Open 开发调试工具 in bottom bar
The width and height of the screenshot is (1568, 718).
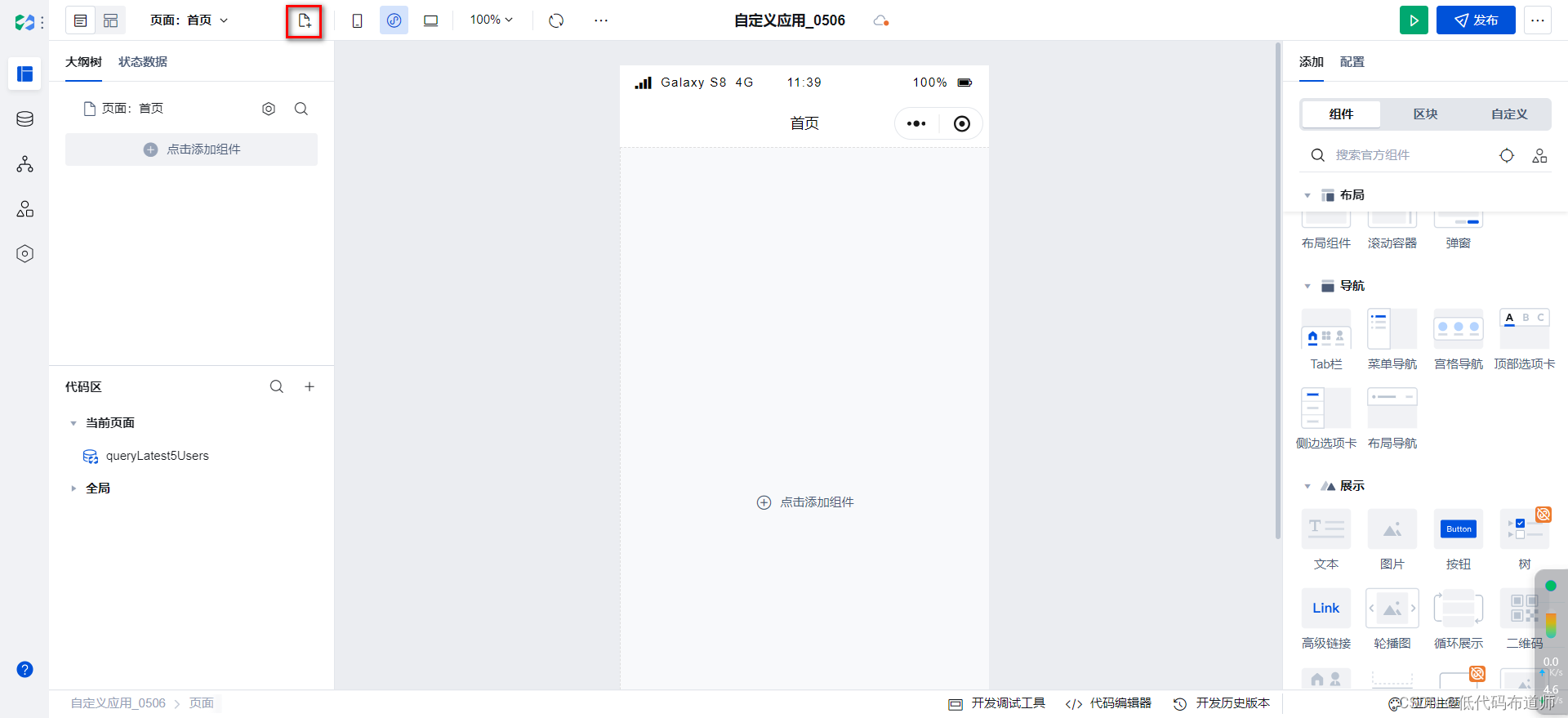point(997,703)
